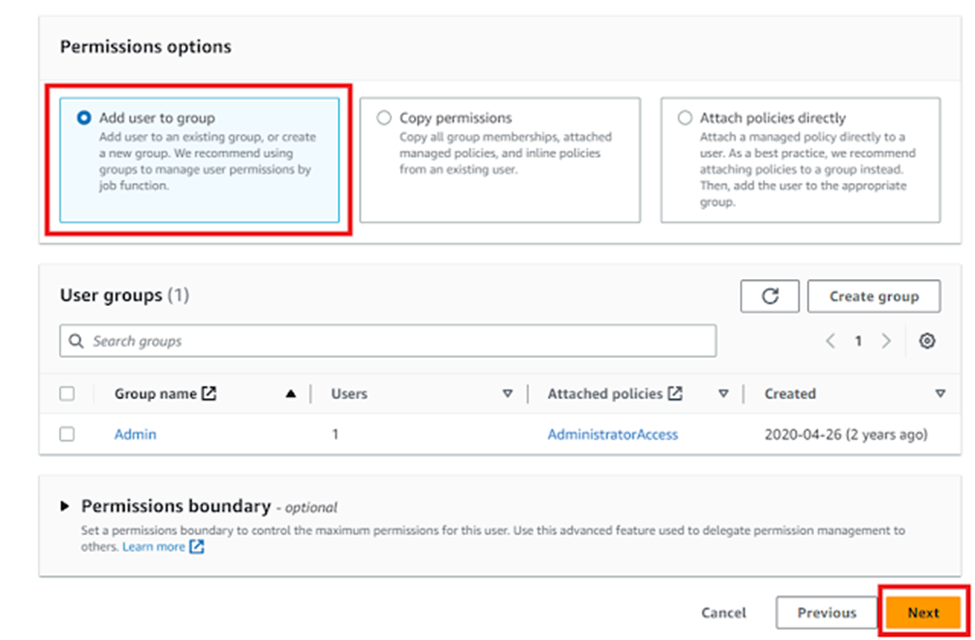Click external link icon beside Group name
Image resolution: width=975 pixels, height=640 pixels.
point(209,394)
